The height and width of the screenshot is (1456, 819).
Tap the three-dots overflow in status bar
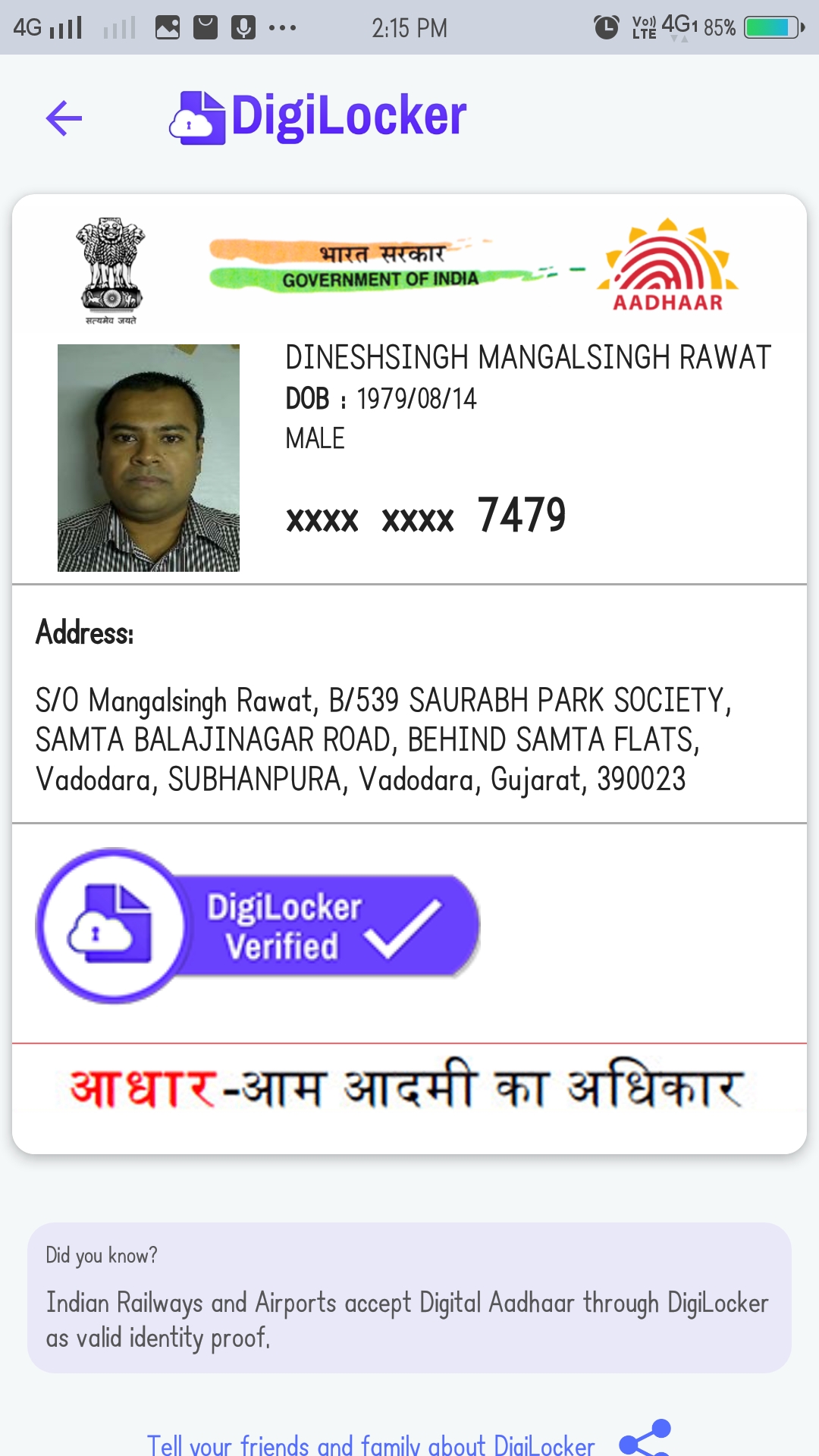pyautogui.click(x=282, y=29)
